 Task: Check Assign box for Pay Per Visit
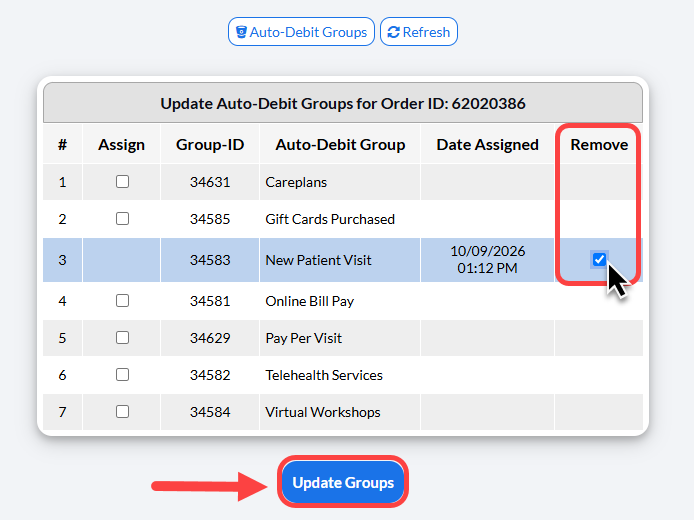[122, 338]
